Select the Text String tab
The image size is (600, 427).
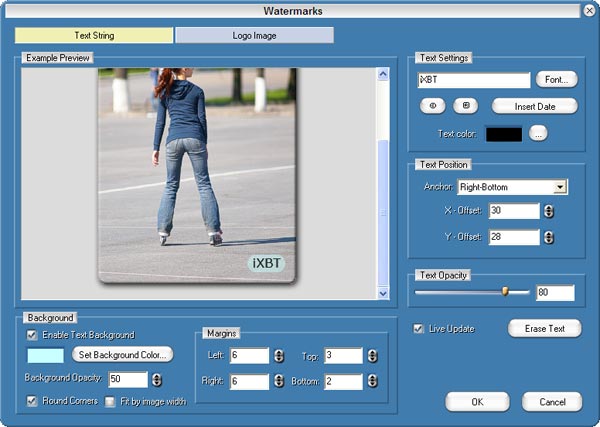pos(95,36)
